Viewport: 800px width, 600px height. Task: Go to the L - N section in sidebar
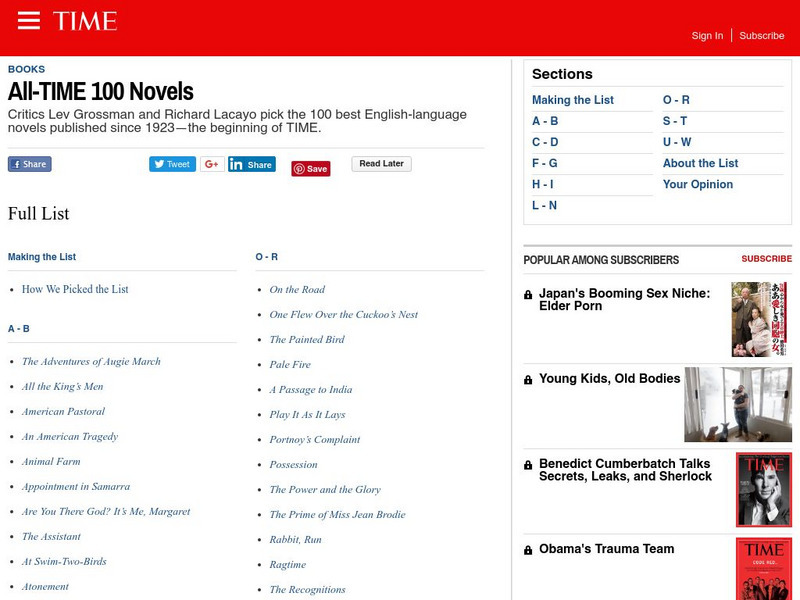(x=544, y=205)
